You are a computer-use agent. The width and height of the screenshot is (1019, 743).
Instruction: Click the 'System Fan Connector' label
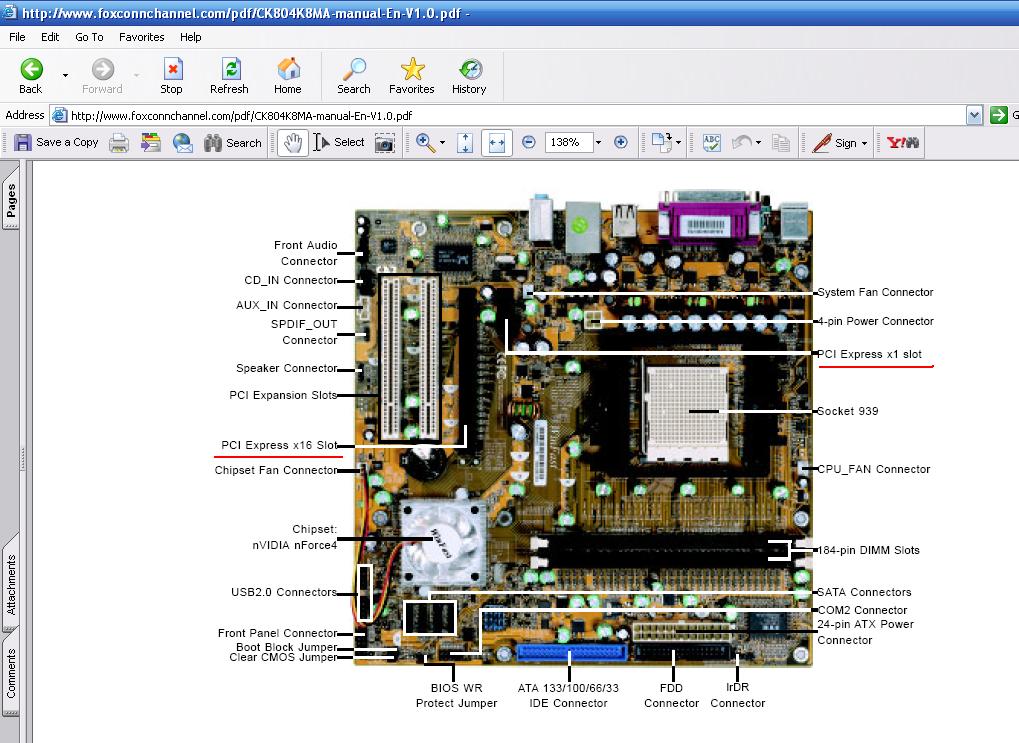pyautogui.click(x=875, y=293)
